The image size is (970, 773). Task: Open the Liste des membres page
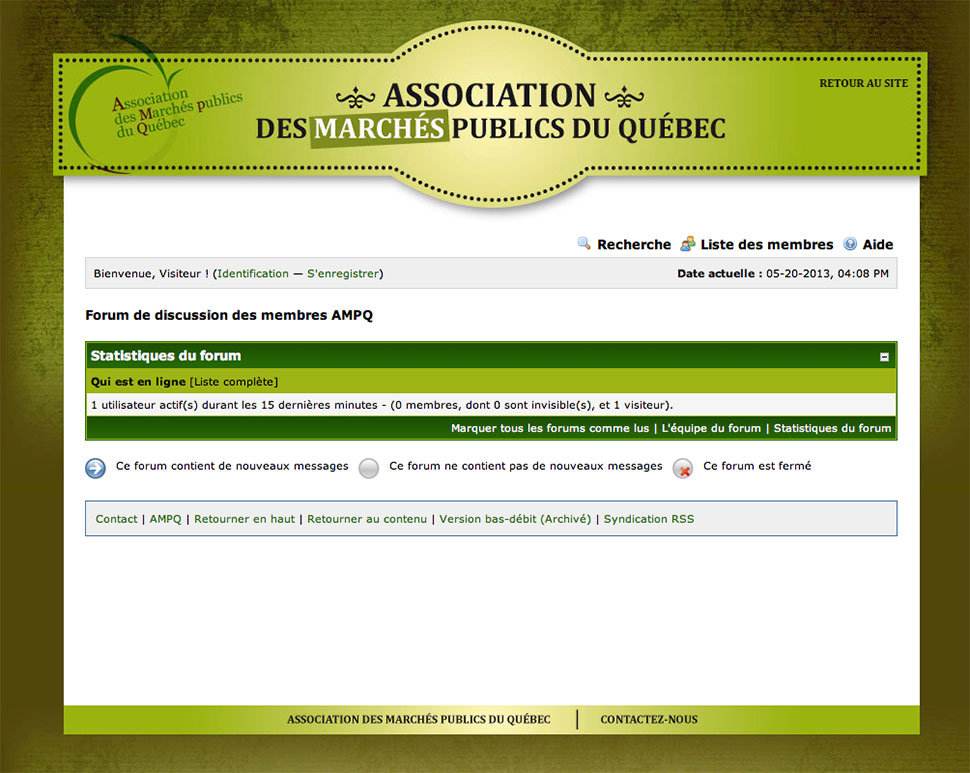click(766, 244)
